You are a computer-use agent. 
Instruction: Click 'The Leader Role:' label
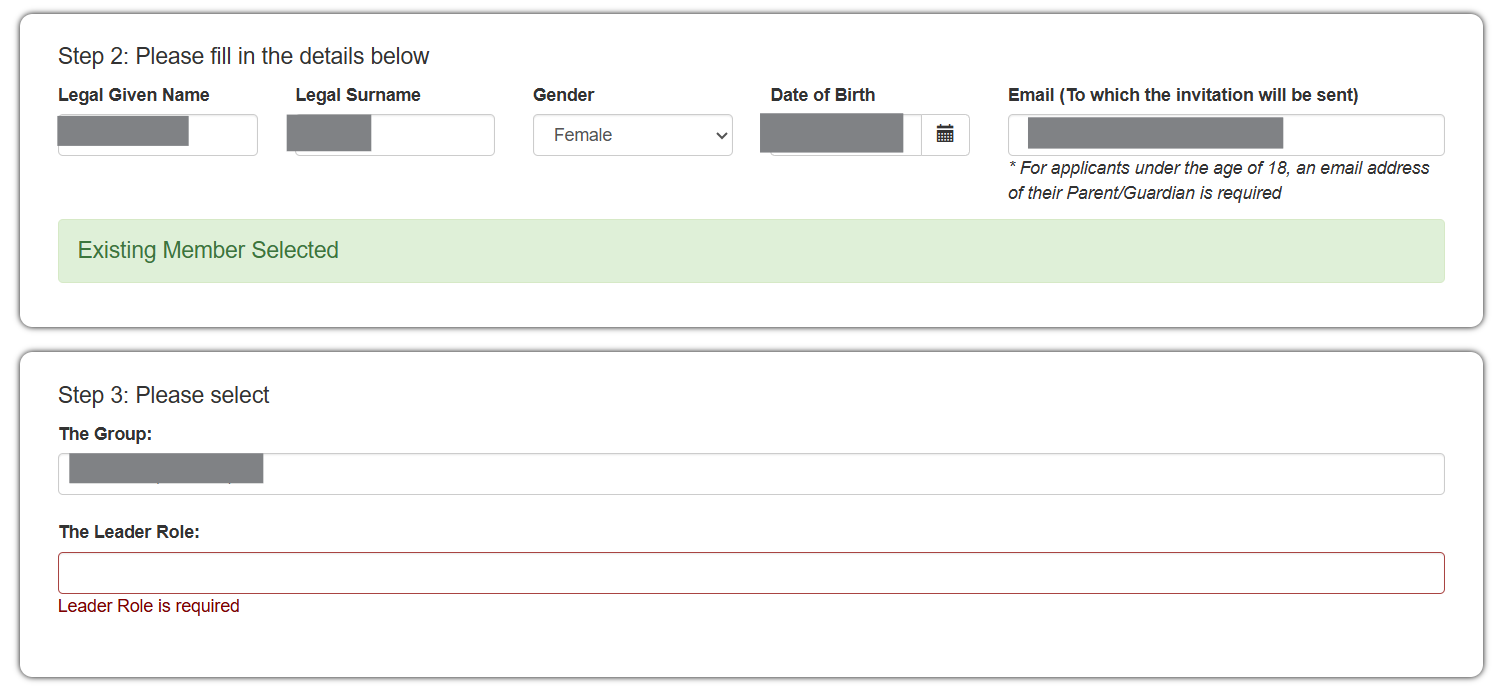click(x=129, y=532)
